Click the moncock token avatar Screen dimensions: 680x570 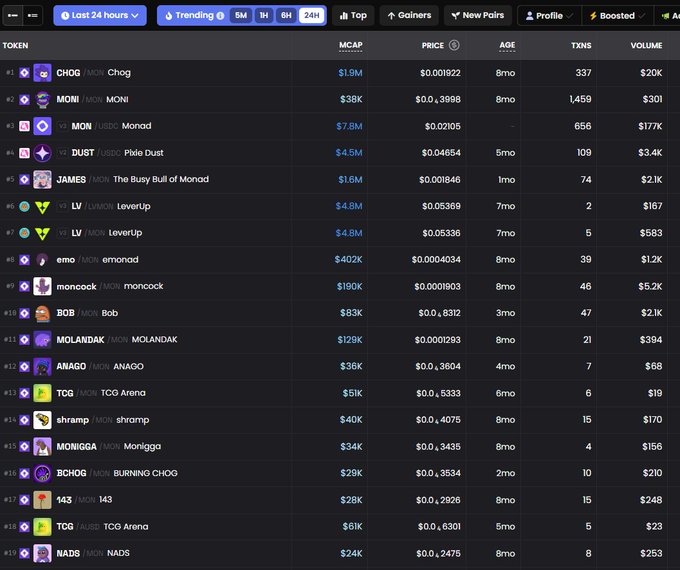(x=42, y=286)
